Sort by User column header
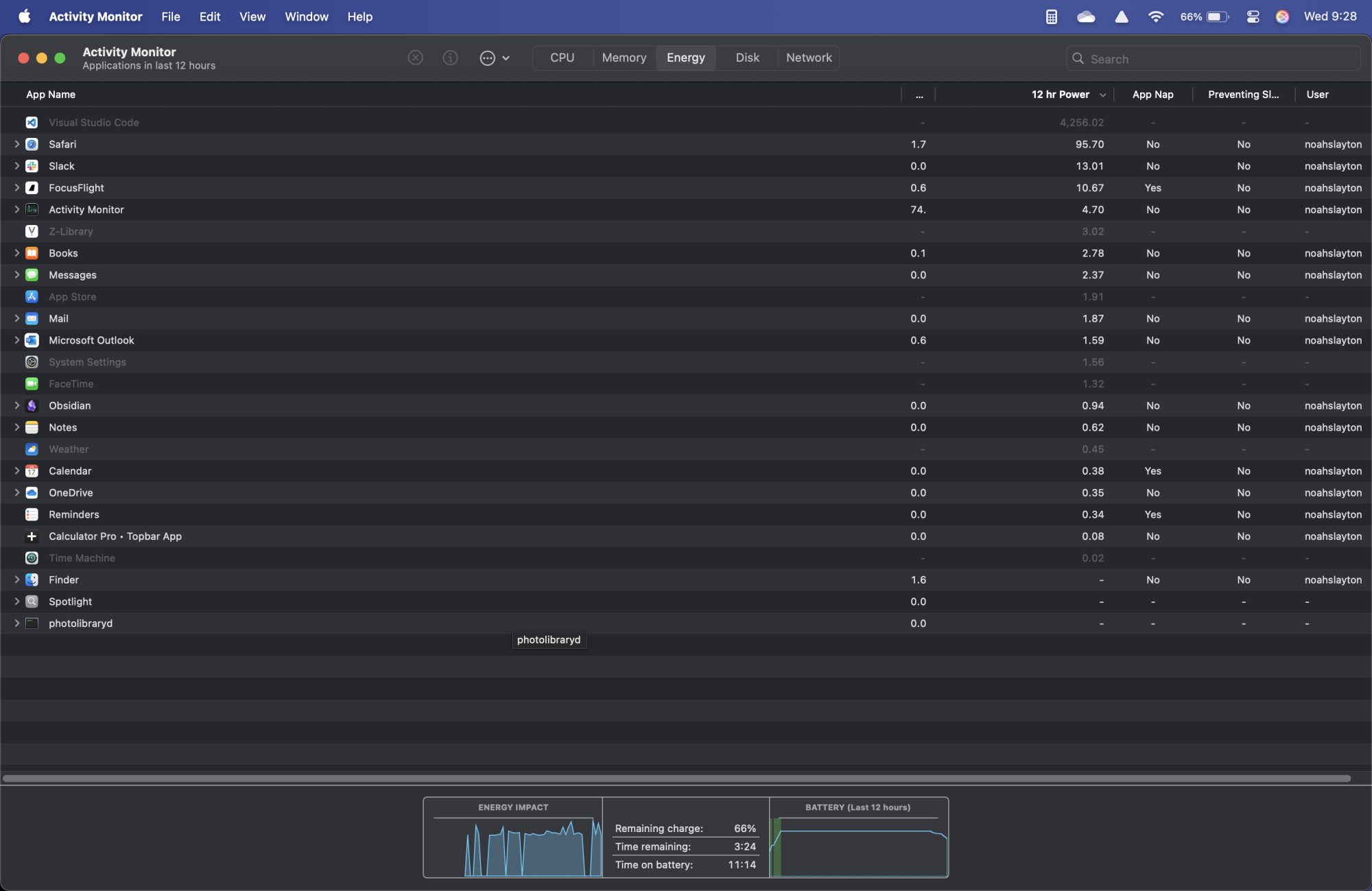1372x891 pixels. click(1317, 95)
